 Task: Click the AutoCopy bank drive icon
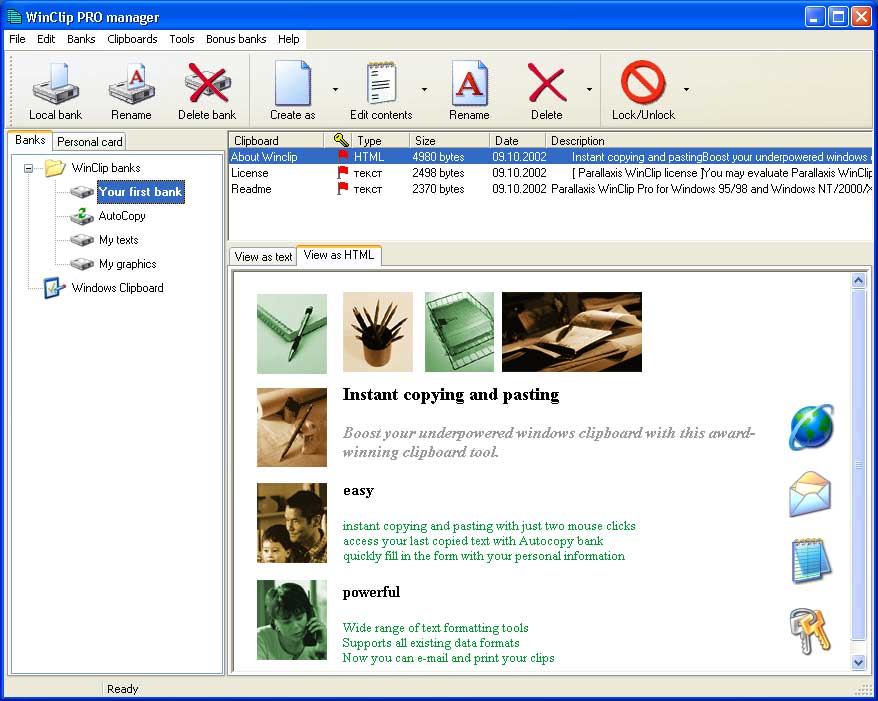(x=82, y=216)
